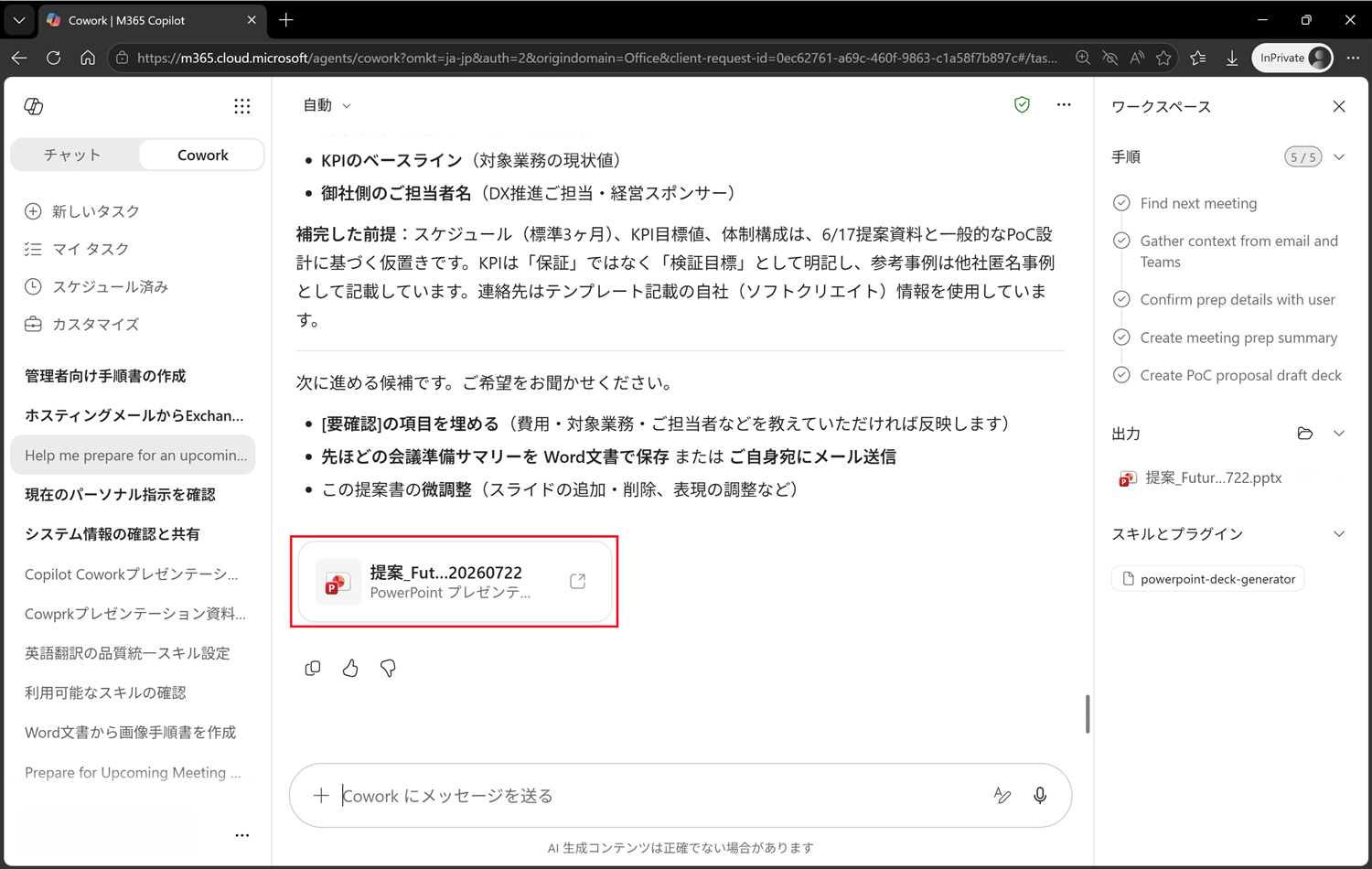1372x869 pixels.
Task: Open the tab actions dropdown arrow
Action: coord(19,19)
